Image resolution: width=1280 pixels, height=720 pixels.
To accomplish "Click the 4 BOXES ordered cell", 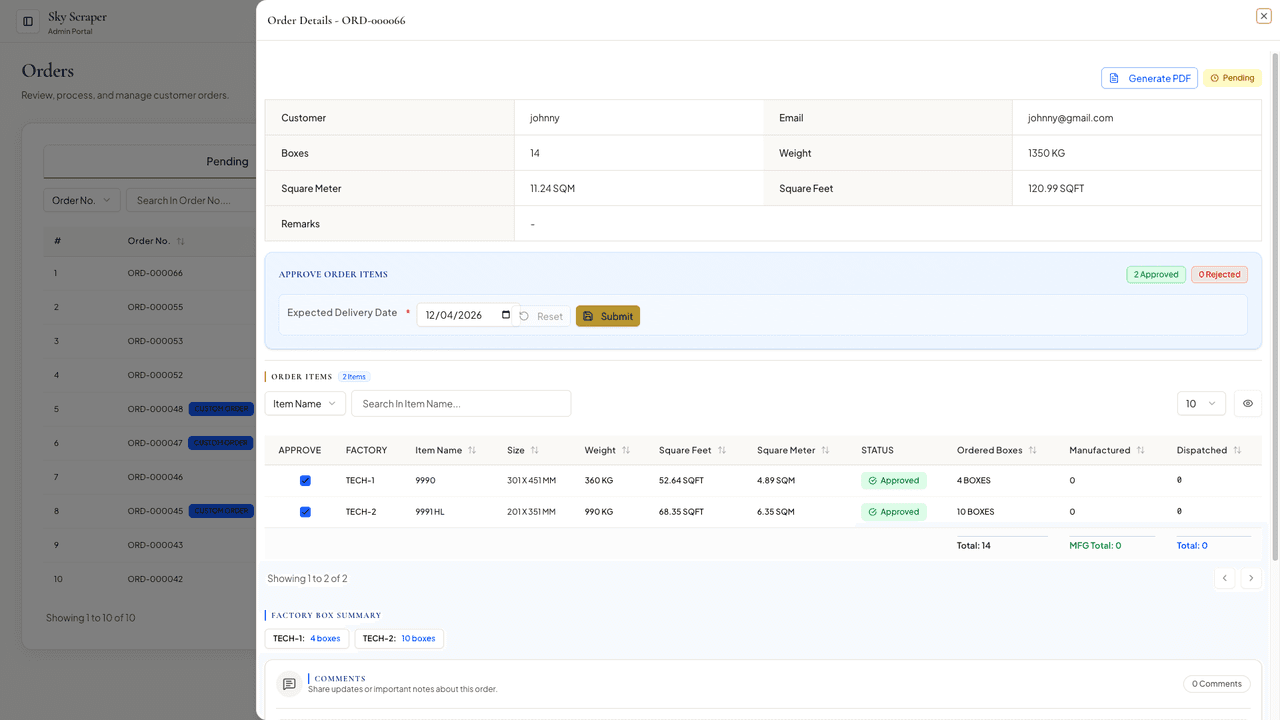I will coord(974,481).
